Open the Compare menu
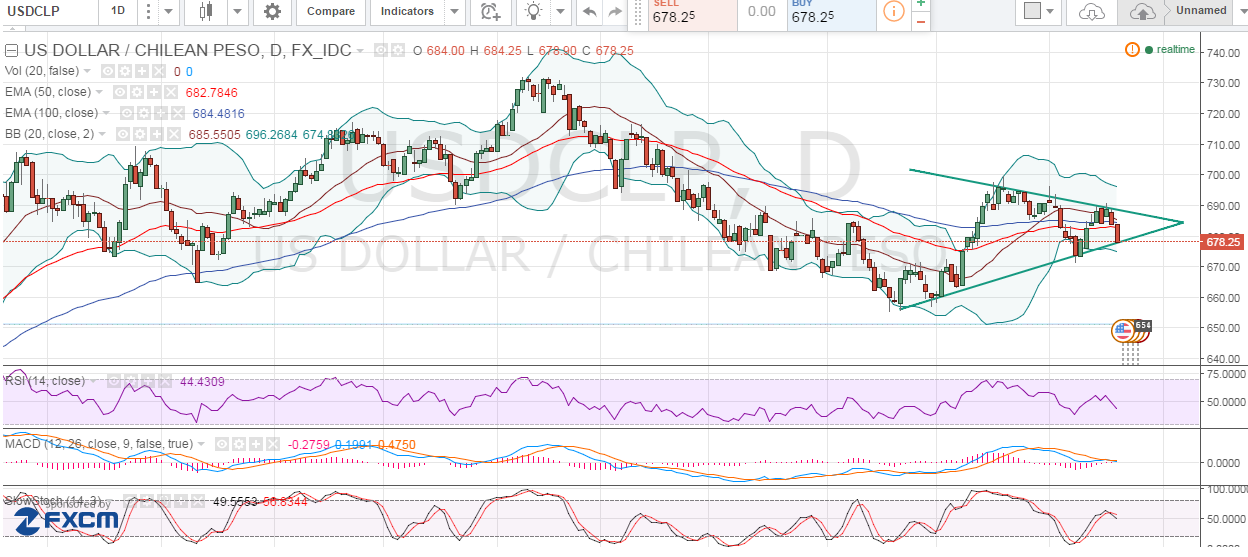Screen dimensions: 1248x557 coord(331,12)
